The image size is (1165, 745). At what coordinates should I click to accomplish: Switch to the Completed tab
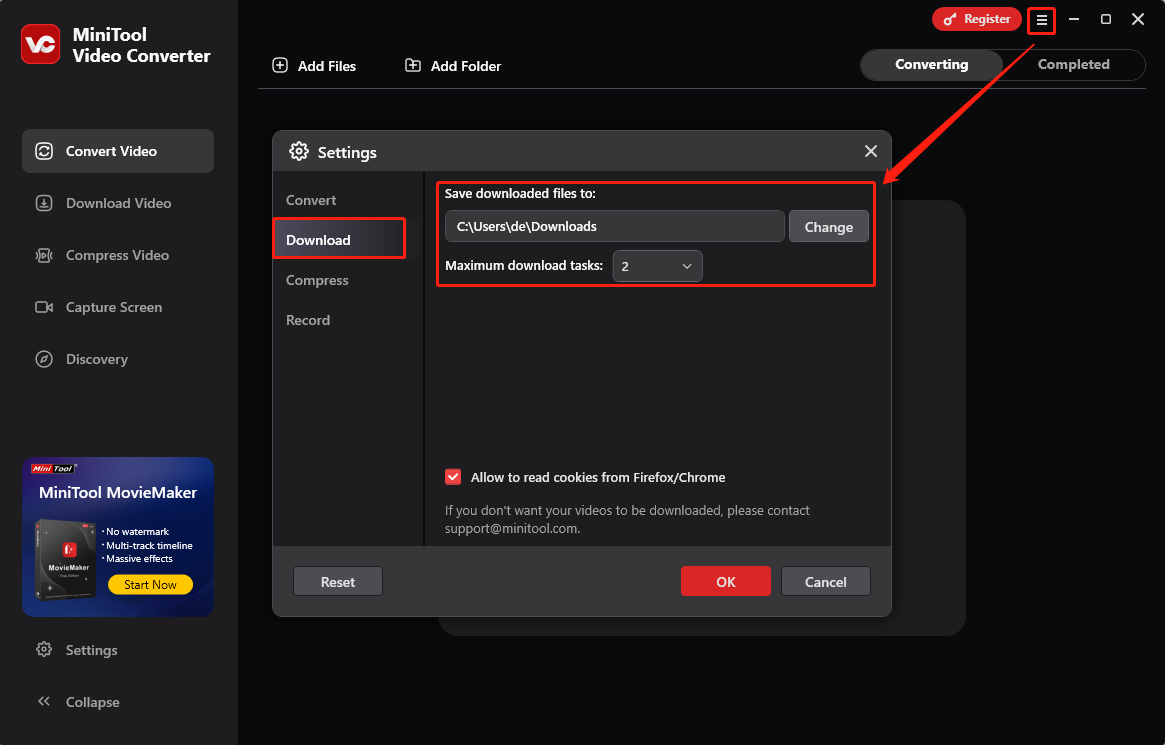[1073, 65]
